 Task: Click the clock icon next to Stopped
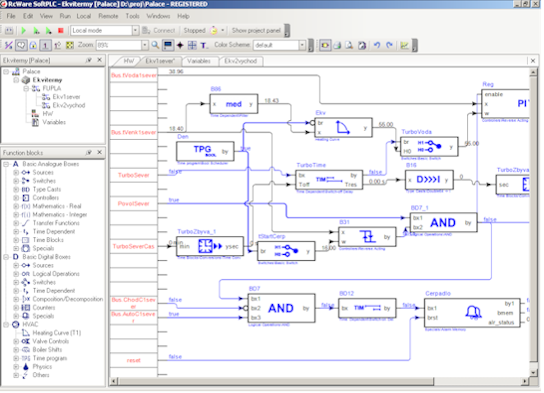coord(214,31)
